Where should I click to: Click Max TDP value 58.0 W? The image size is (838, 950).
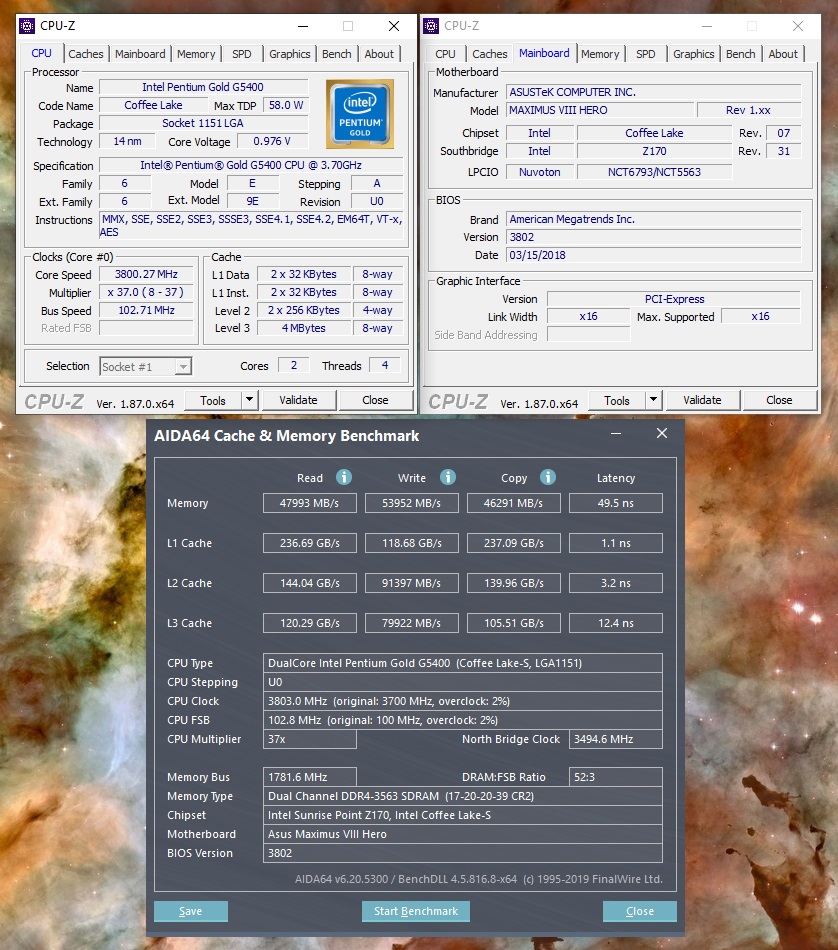tap(285, 105)
